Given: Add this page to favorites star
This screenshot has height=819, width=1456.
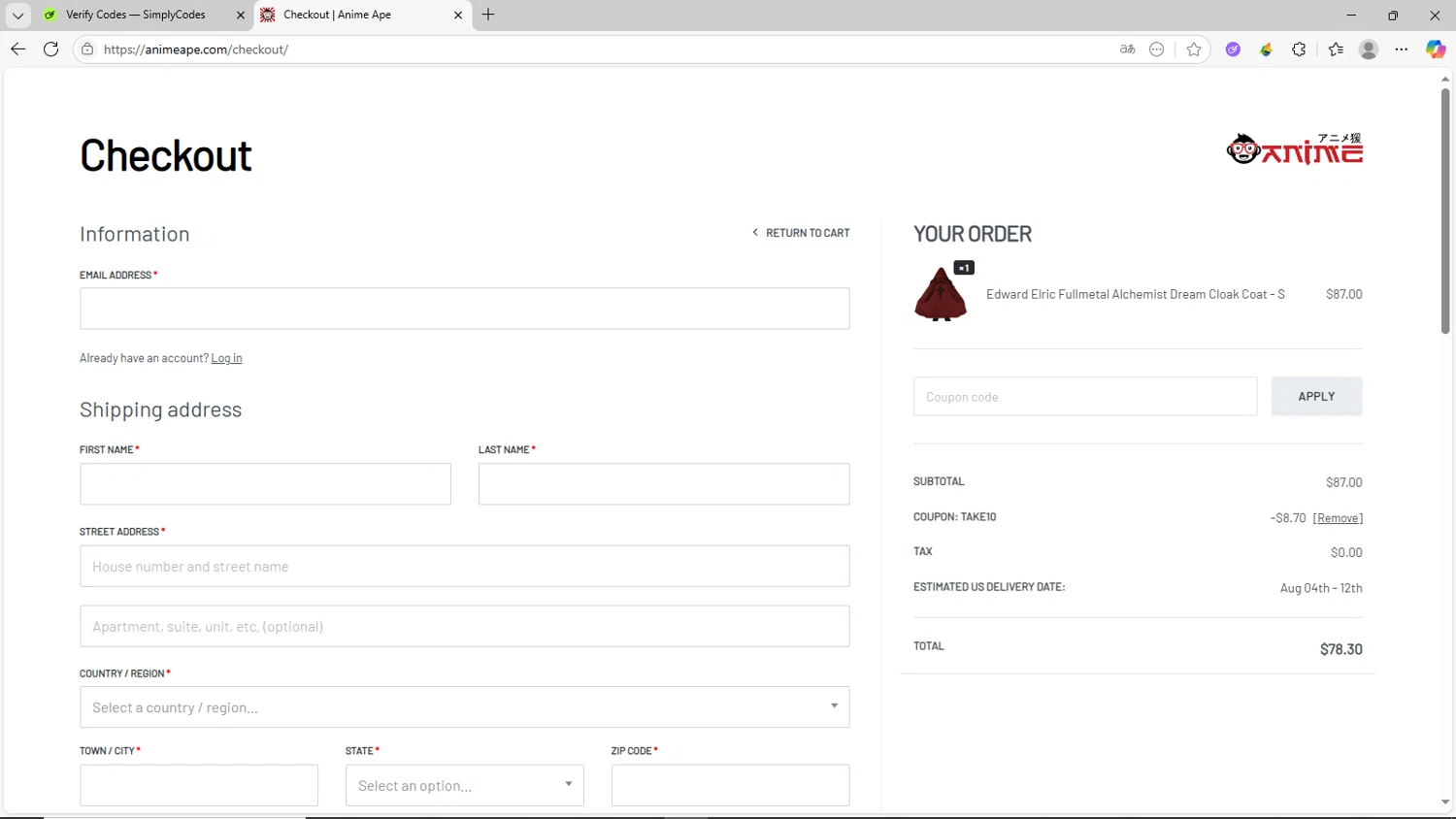Looking at the screenshot, I should coord(1194,49).
